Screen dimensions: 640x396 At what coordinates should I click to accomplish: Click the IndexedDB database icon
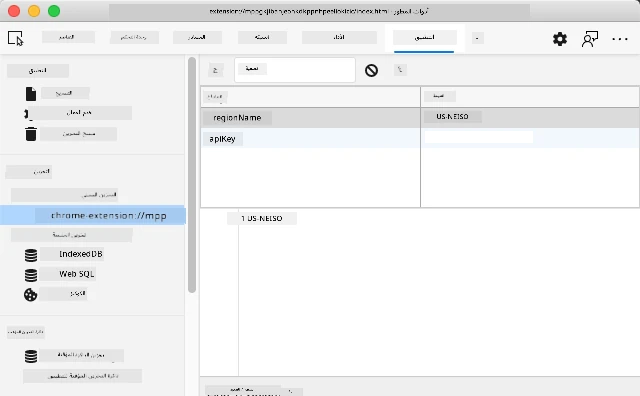click(x=31, y=255)
